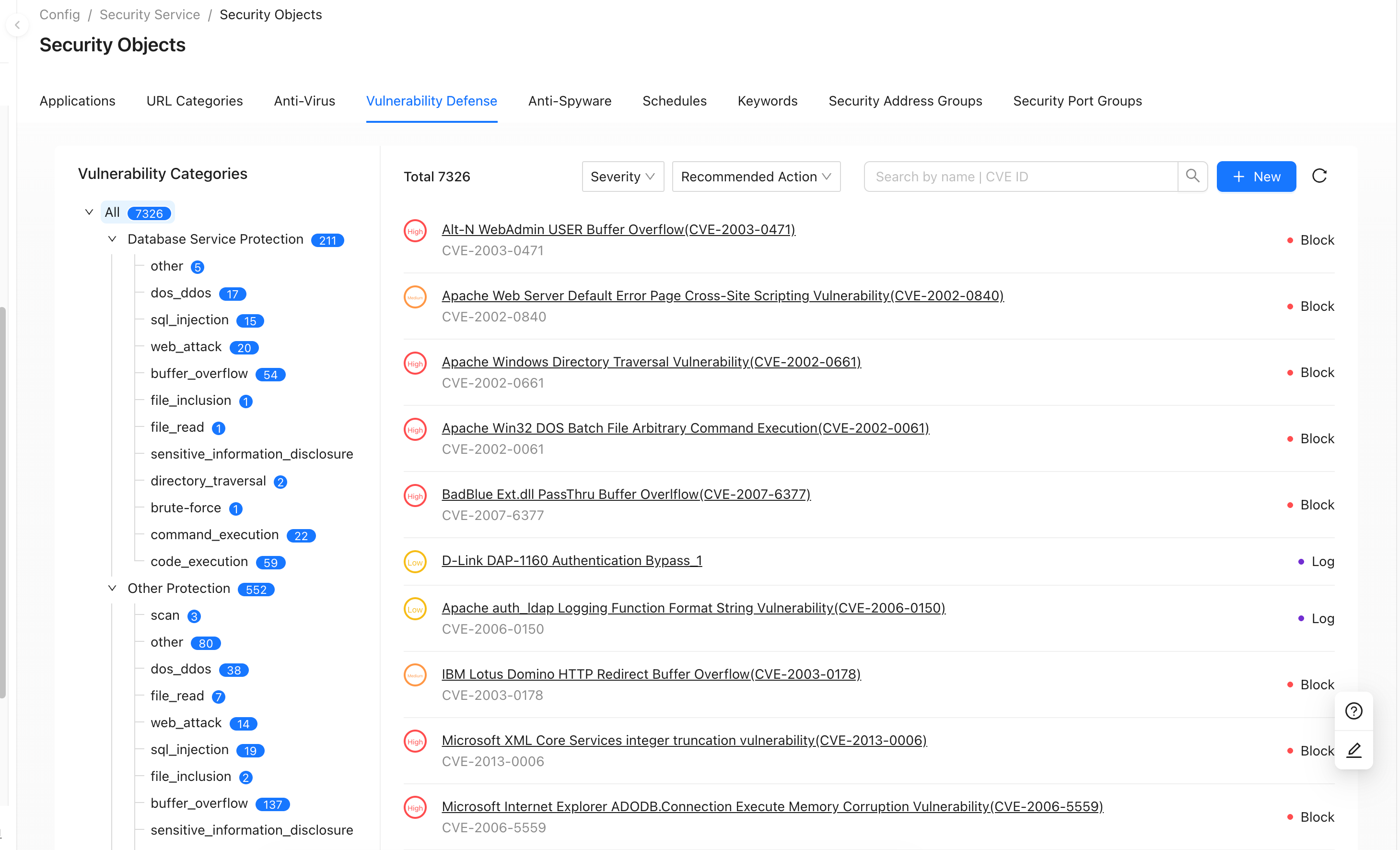Go to the Schedules tab
Screen dimensions: 1400x850
(674, 101)
